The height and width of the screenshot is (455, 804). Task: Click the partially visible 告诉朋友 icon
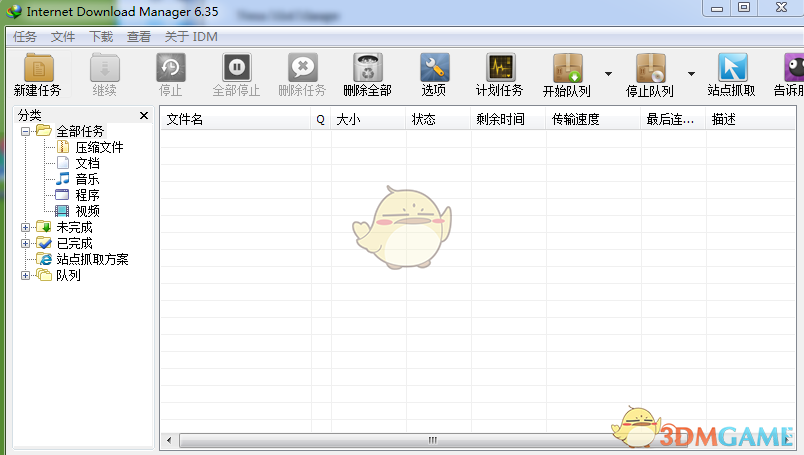point(794,68)
